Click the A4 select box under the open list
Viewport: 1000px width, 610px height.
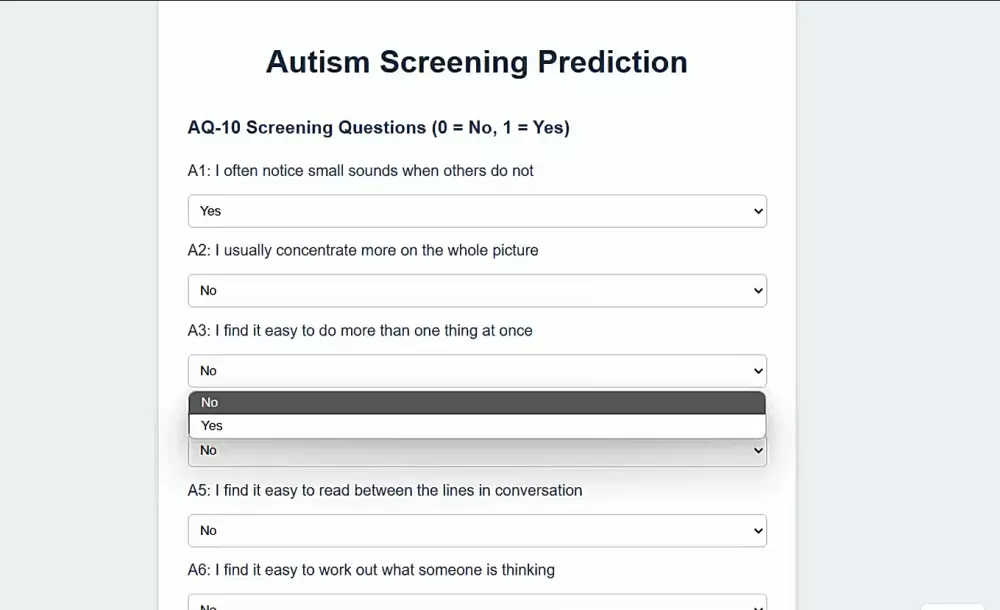point(477,450)
